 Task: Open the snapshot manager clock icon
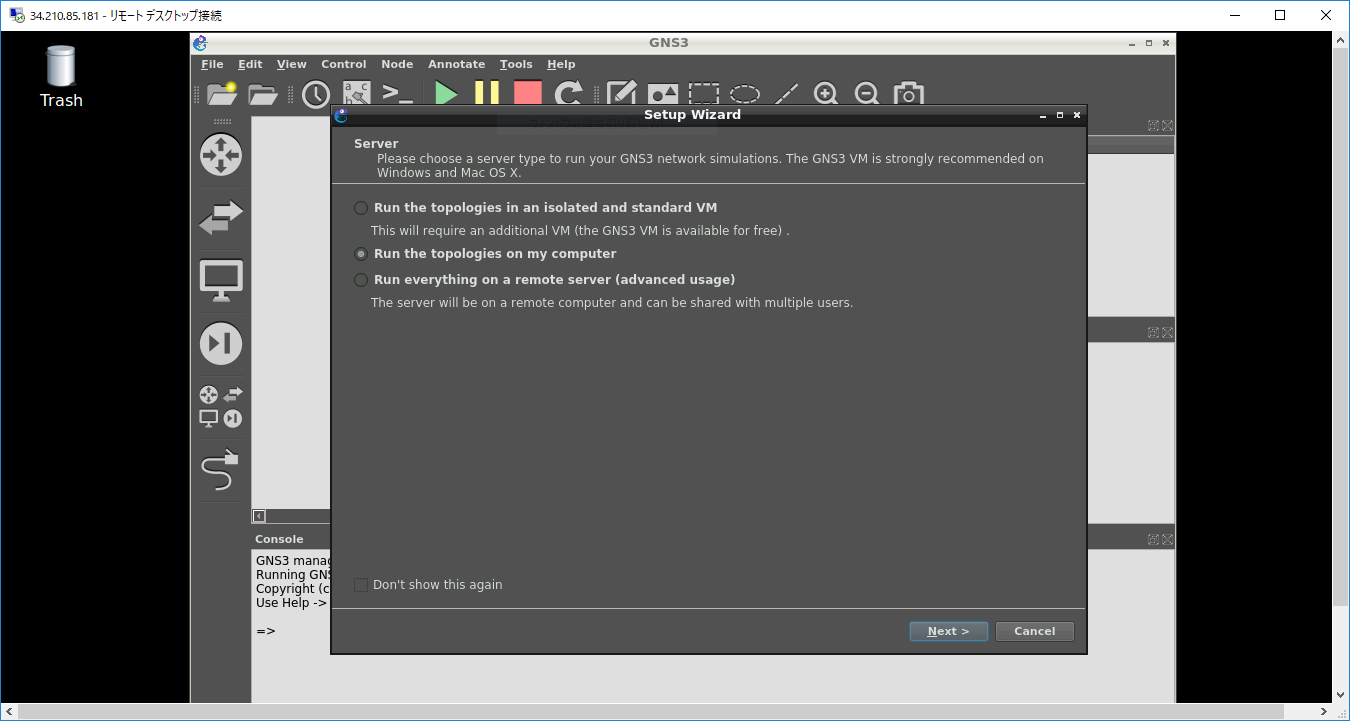point(316,94)
